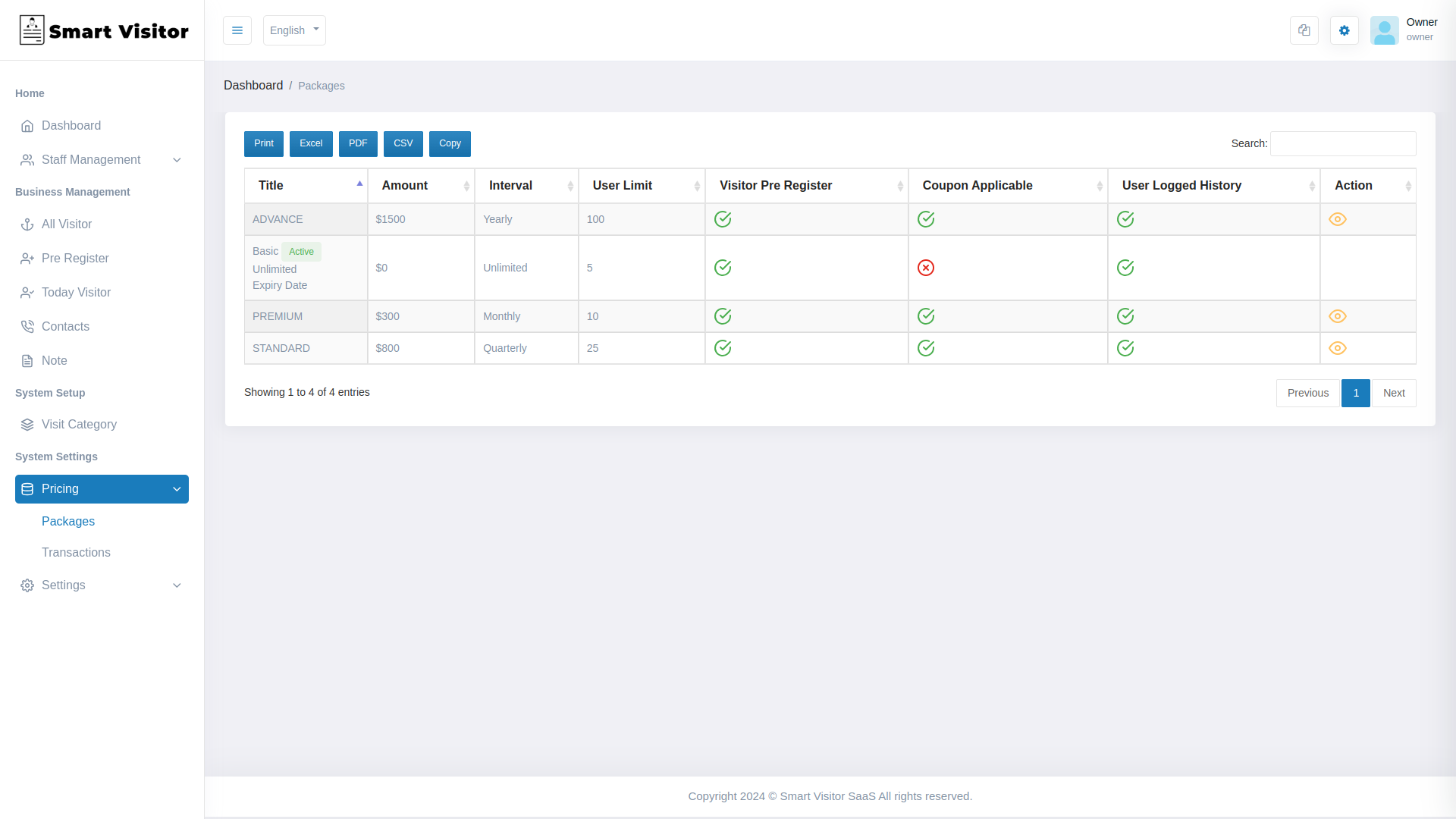Click the eye icon on PREMIUM row
Image resolution: width=1456 pixels, height=819 pixels.
tap(1338, 316)
